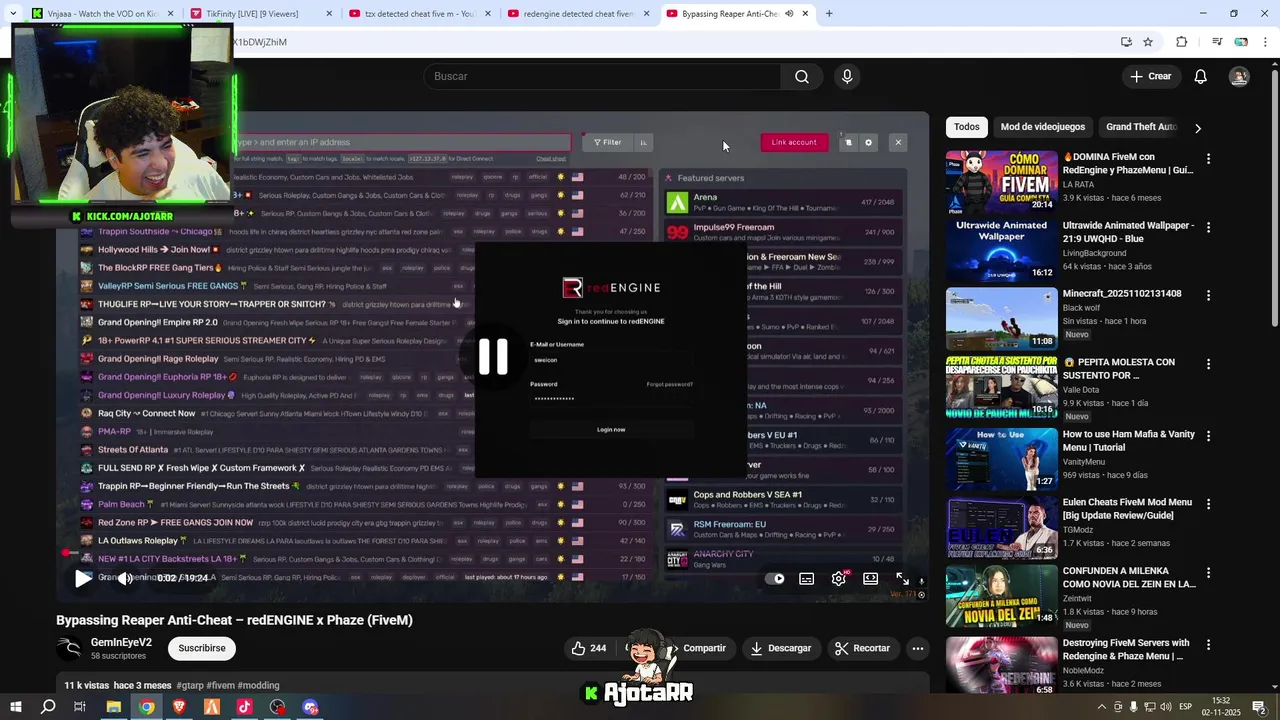Image resolution: width=1280 pixels, height=720 pixels.
Task: Open the GemInEyeV2 channel avatar
Action: pos(69,648)
